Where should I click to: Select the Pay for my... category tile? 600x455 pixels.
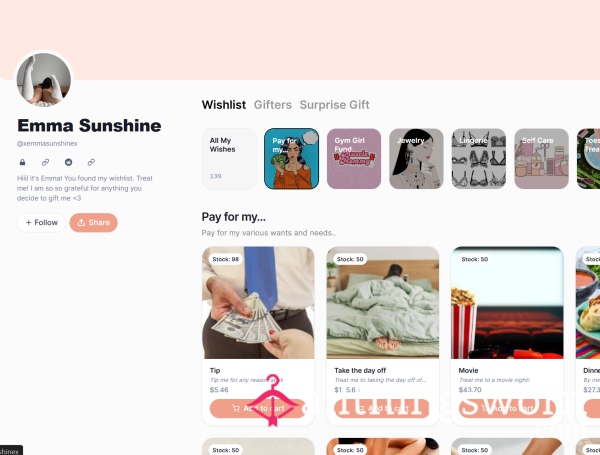pyautogui.click(x=292, y=158)
